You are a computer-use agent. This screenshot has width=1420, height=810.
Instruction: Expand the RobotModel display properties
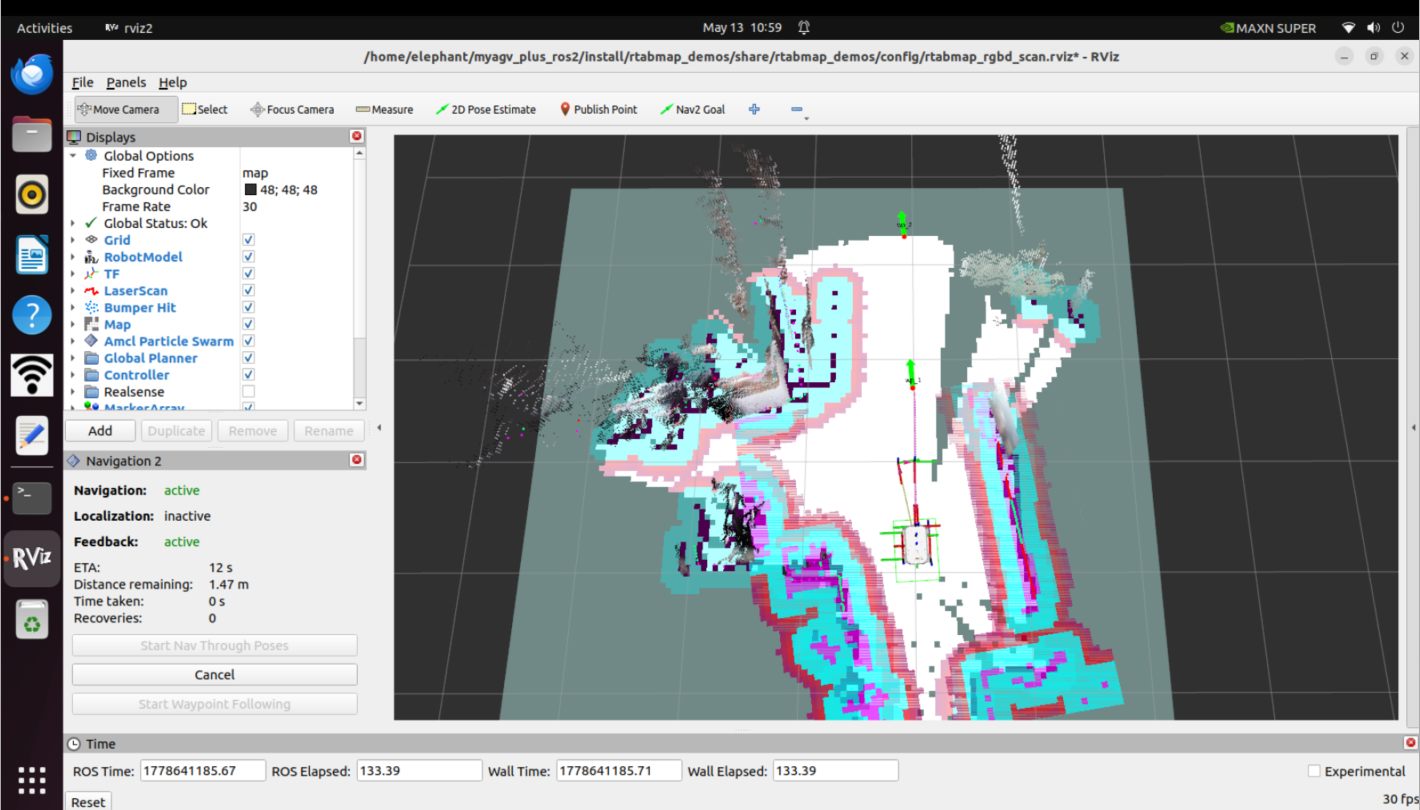73,257
